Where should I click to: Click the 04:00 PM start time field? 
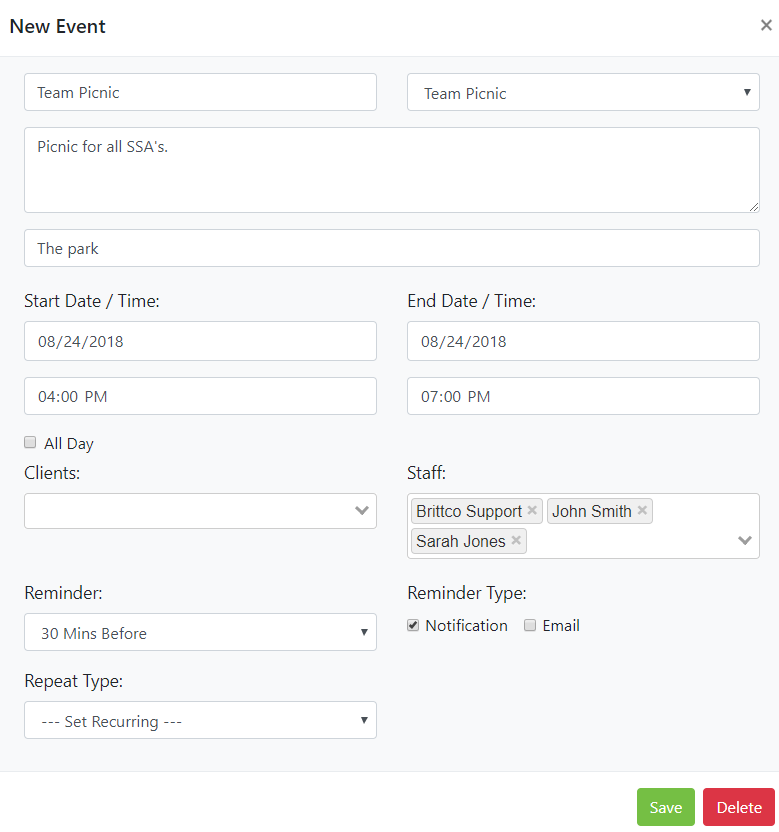point(200,397)
